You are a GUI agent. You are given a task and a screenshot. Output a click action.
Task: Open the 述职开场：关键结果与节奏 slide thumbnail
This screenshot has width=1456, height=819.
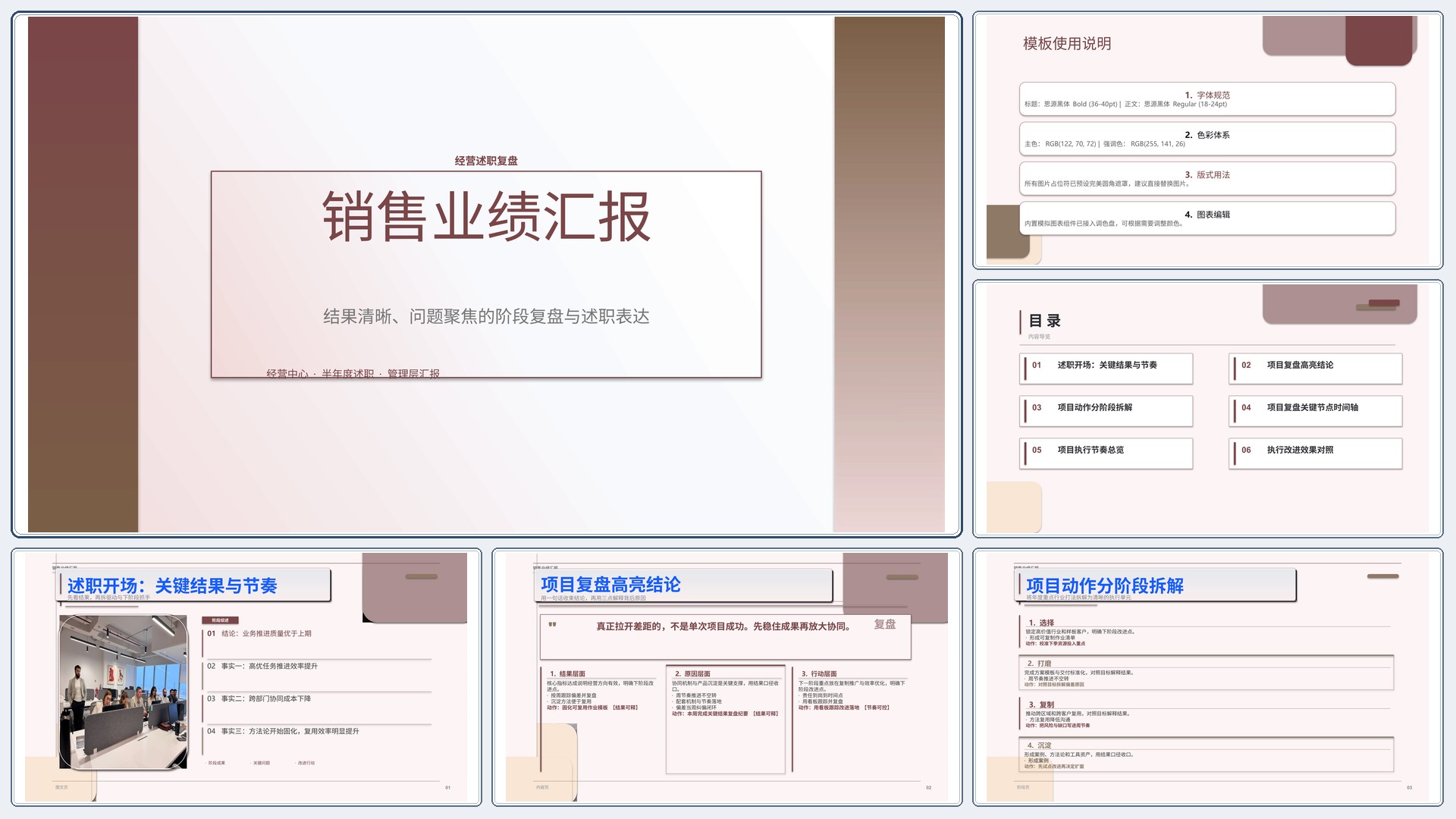coord(246,677)
